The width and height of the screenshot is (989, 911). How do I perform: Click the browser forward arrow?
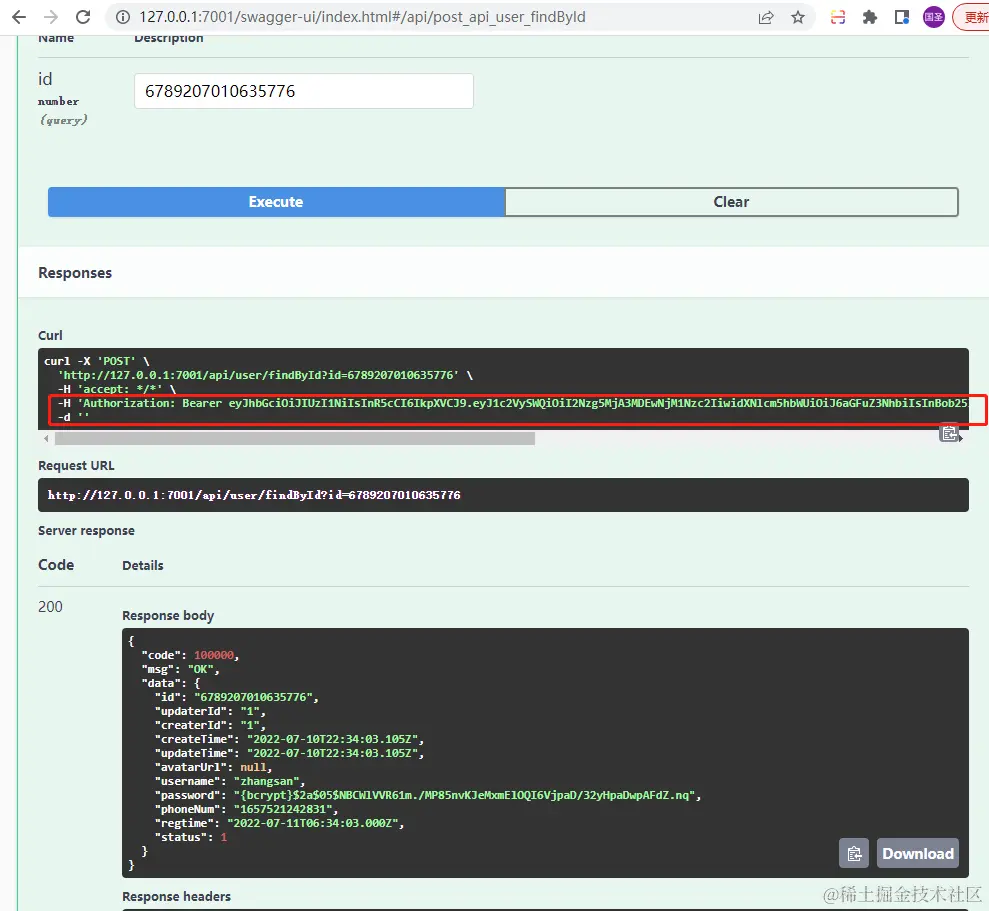pos(51,17)
